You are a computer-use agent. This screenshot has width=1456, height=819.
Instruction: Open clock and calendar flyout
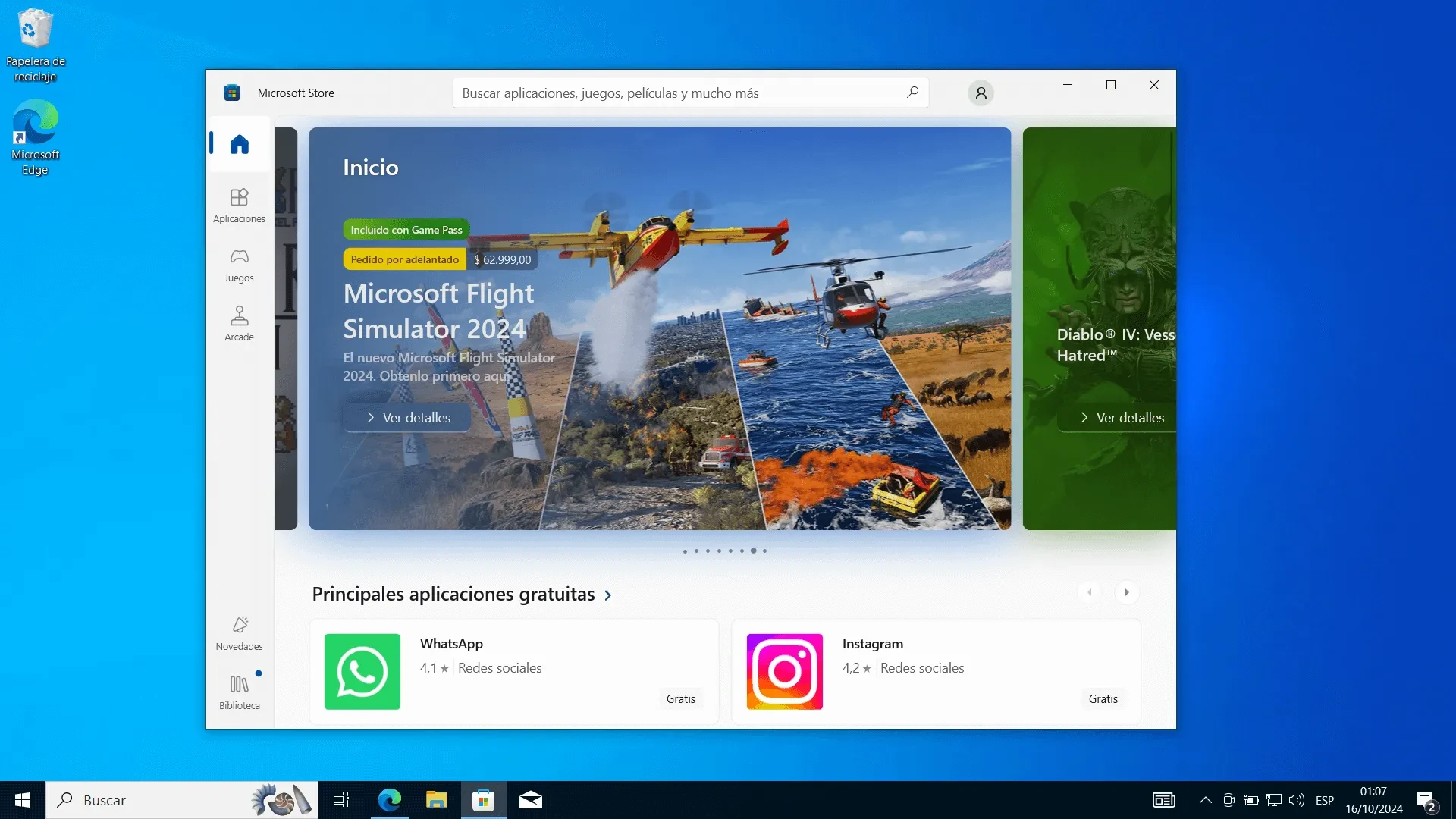[1374, 800]
